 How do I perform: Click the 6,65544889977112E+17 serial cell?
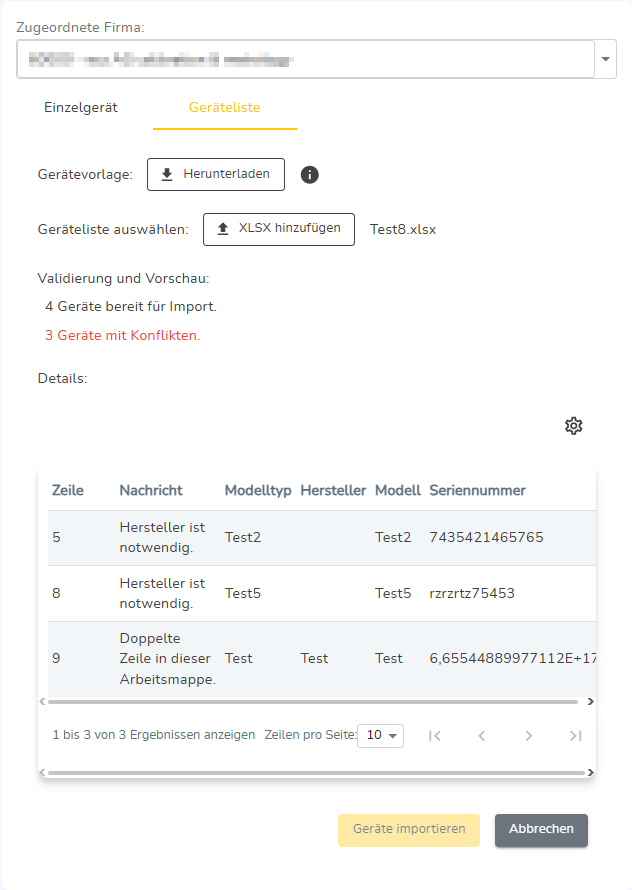[513, 658]
